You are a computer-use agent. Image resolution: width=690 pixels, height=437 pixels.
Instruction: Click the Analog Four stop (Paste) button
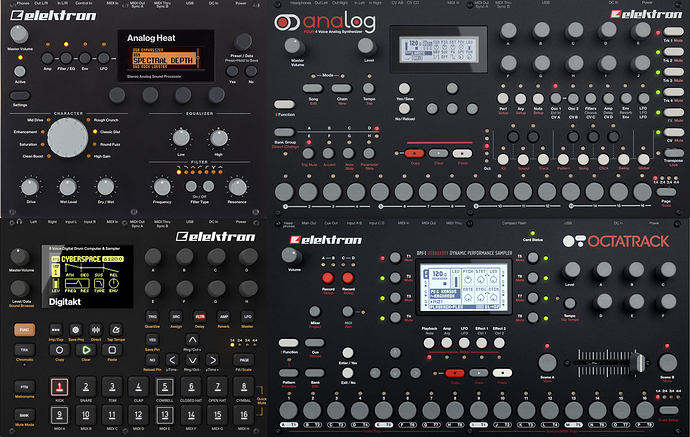[x=462, y=154]
